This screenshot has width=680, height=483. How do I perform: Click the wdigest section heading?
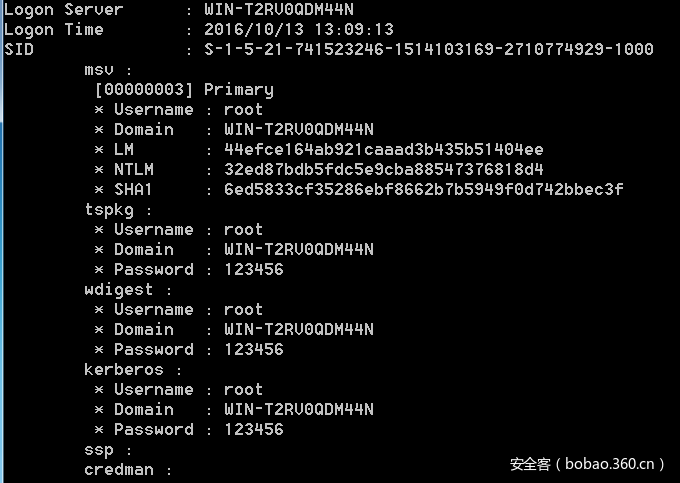coord(123,290)
